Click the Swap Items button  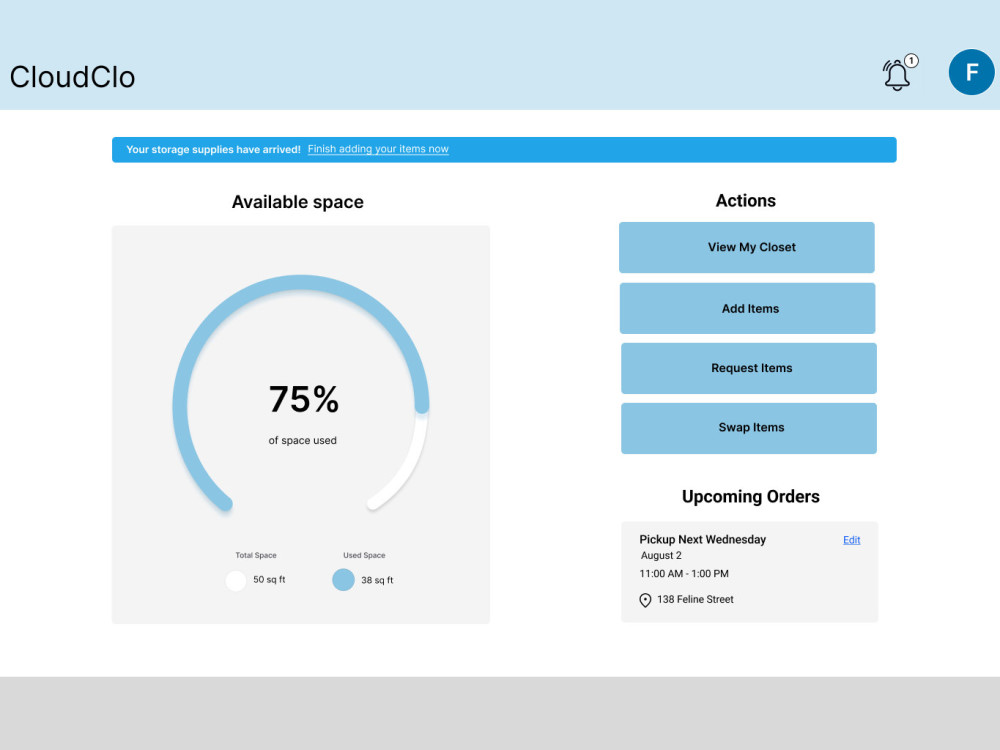(x=749, y=428)
